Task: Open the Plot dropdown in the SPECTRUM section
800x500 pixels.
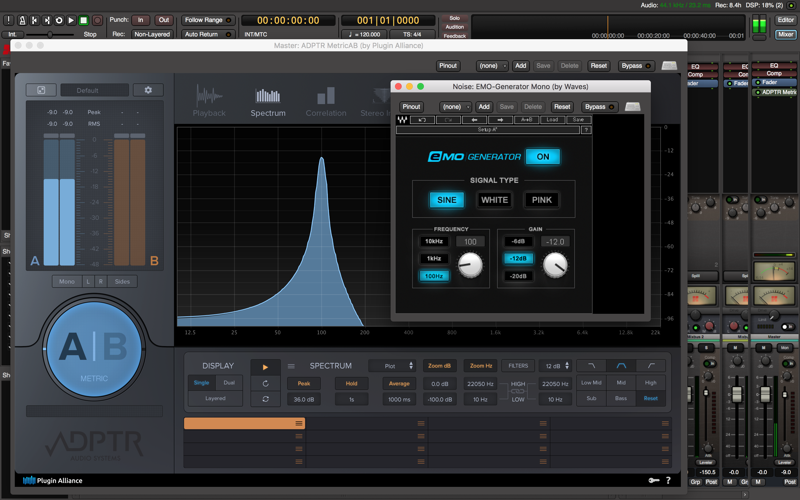Action: (392, 366)
